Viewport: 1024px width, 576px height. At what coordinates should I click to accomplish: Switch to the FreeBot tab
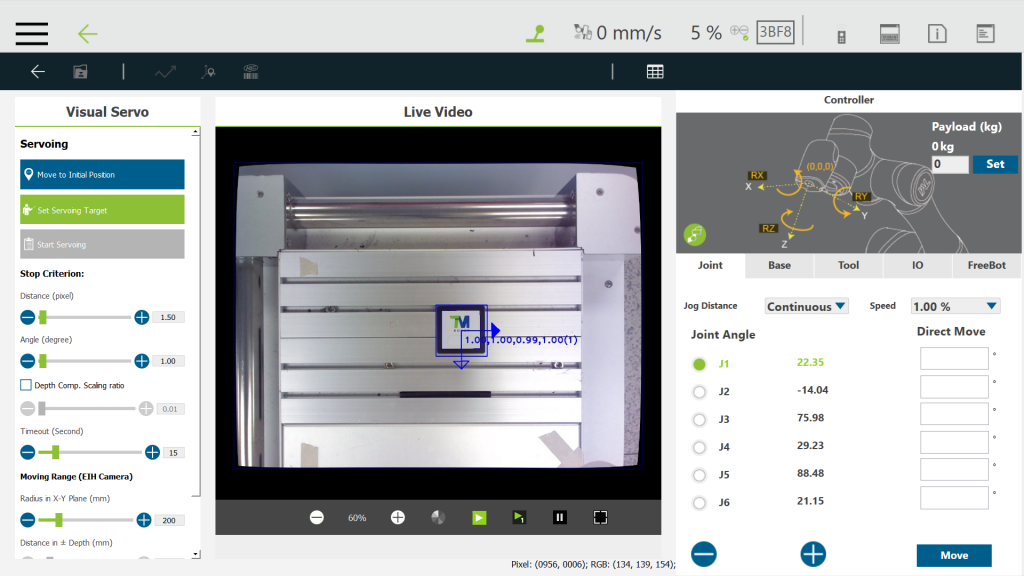(986, 266)
